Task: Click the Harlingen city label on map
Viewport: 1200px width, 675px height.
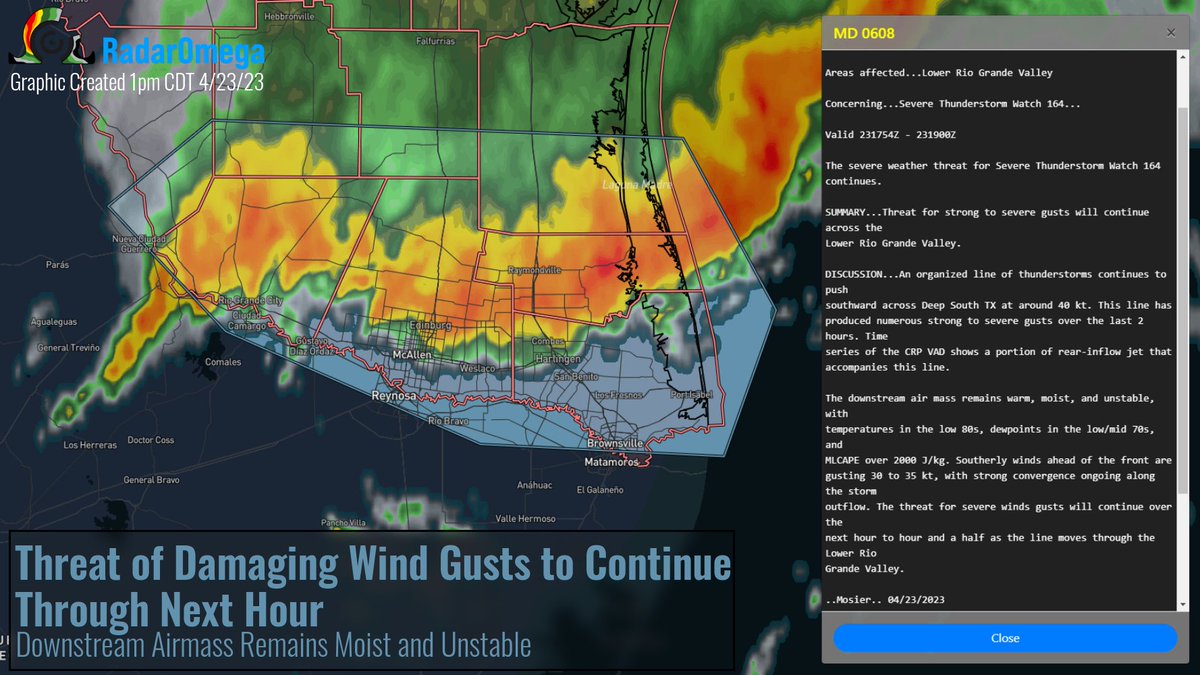Action: [556, 358]
